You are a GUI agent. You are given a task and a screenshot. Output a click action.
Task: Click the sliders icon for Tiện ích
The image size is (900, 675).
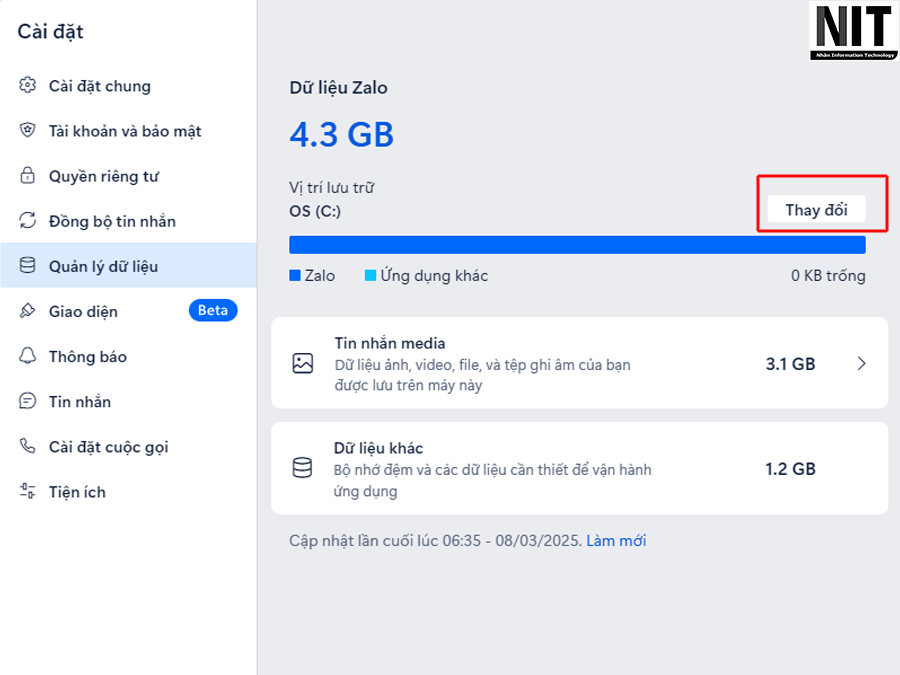[x=27, y=491]
